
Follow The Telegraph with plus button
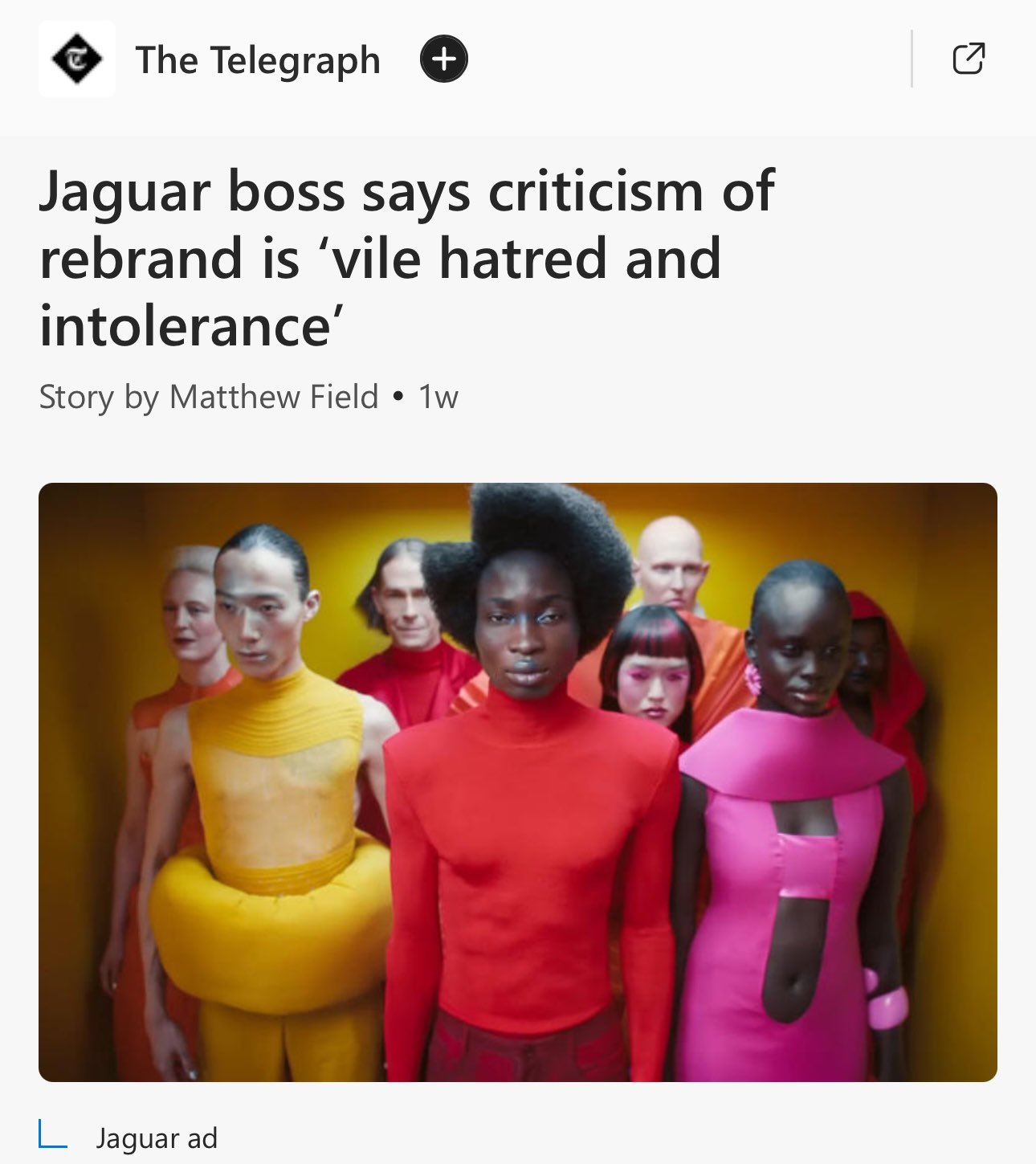[444, 59]
